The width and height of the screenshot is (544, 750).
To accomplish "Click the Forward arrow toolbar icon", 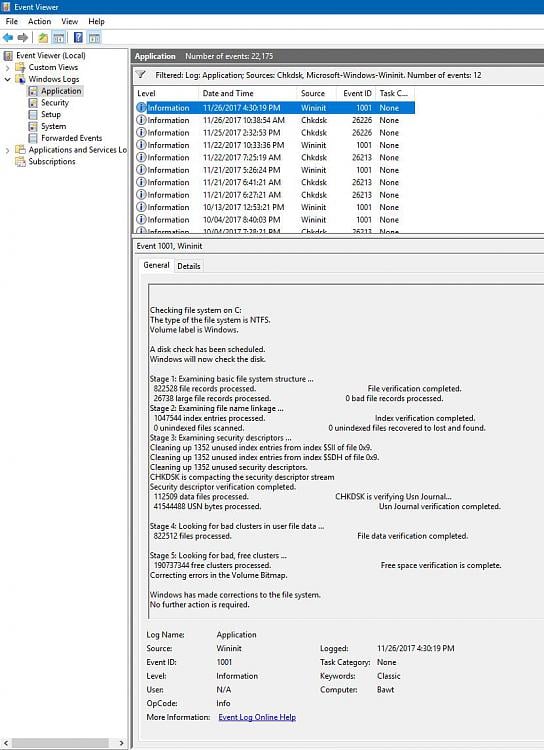I will (22, 37).
